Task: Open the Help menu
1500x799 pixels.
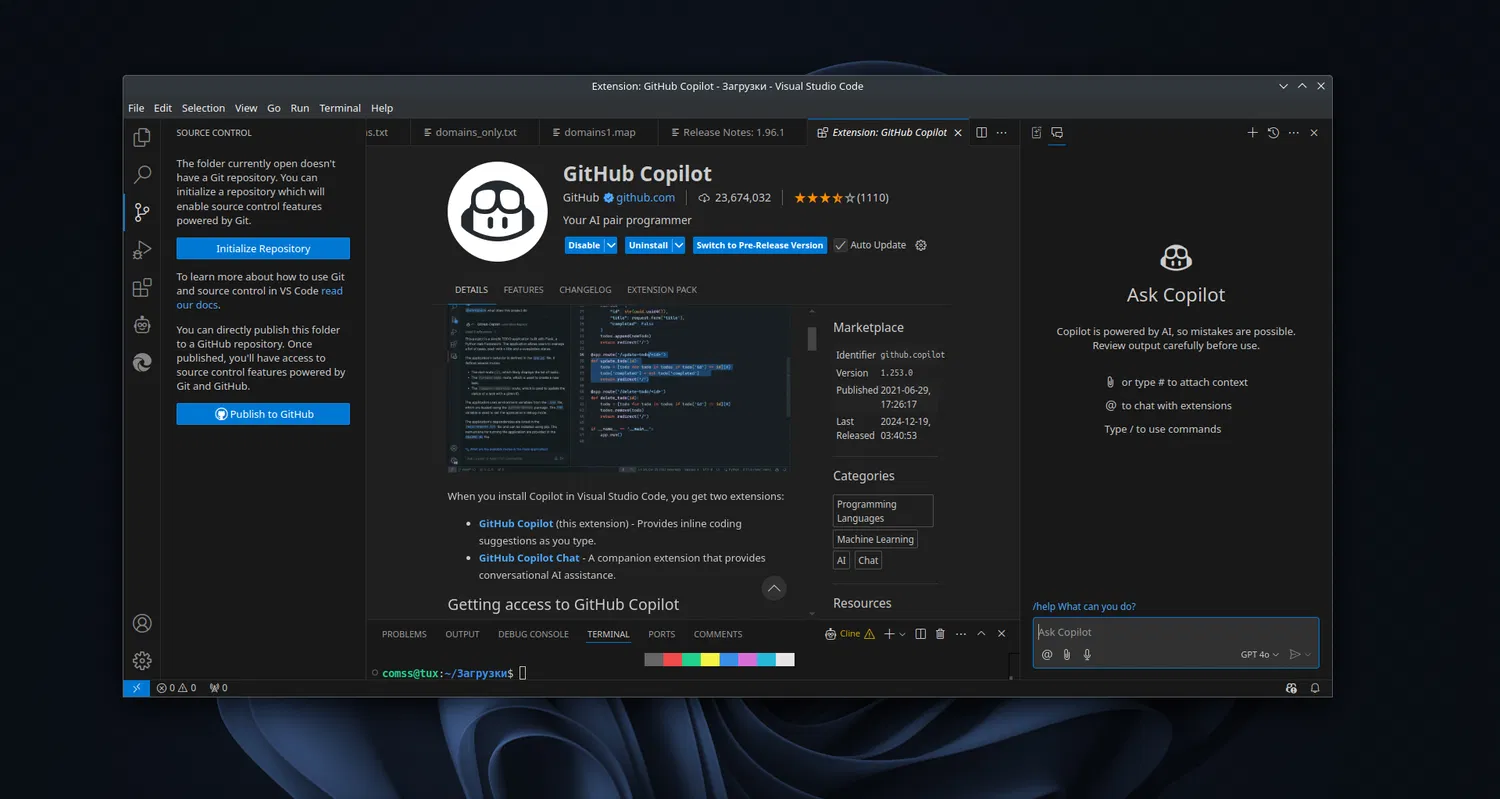Action: point(382,108)
